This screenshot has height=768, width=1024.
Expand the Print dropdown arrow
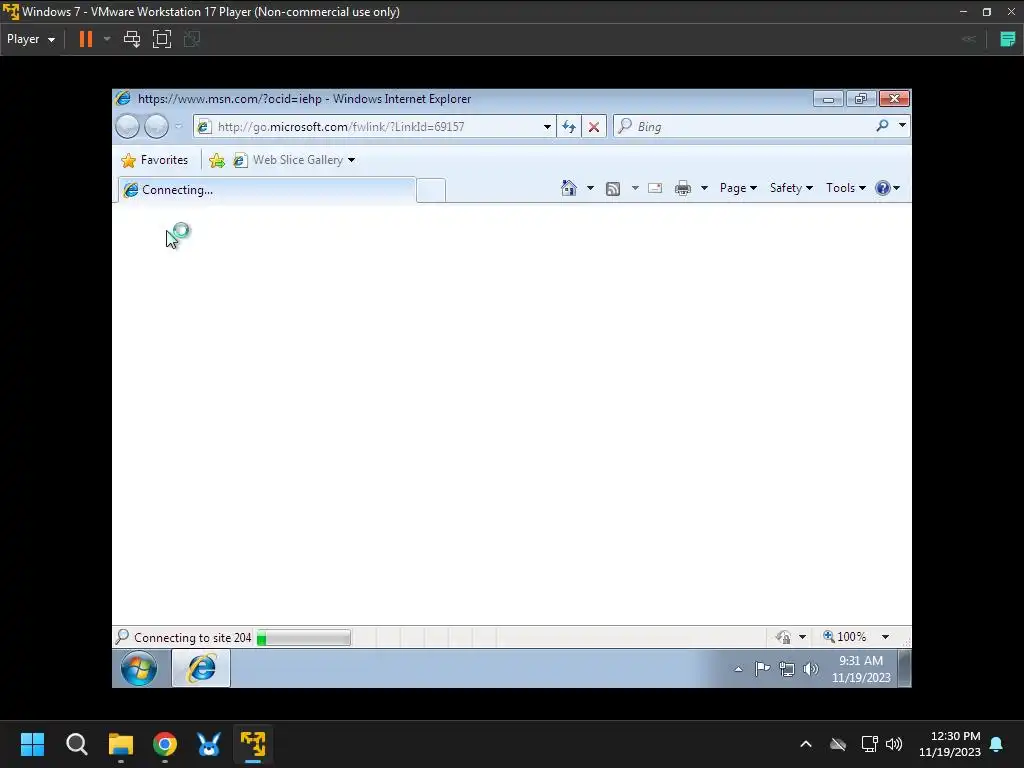click(x=704, y=188)
